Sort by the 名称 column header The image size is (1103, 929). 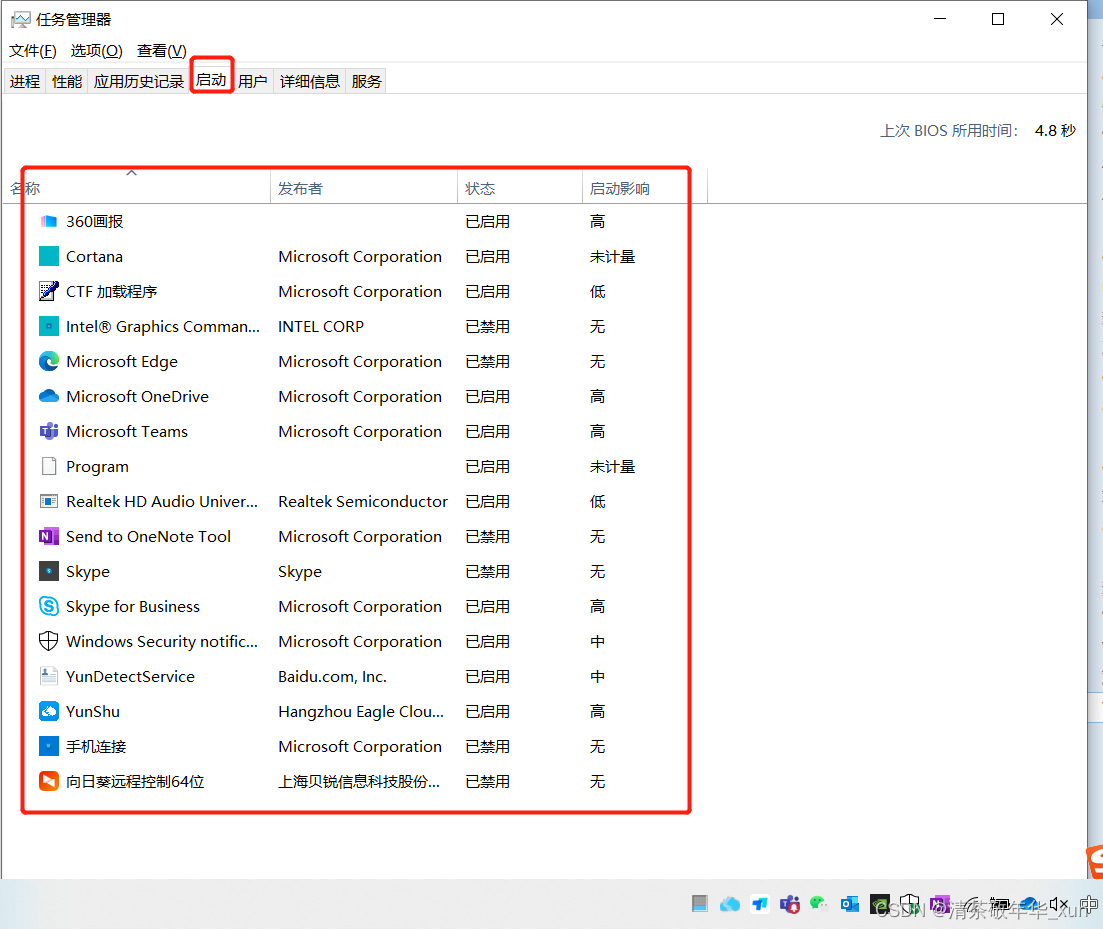tap(137, 188)
